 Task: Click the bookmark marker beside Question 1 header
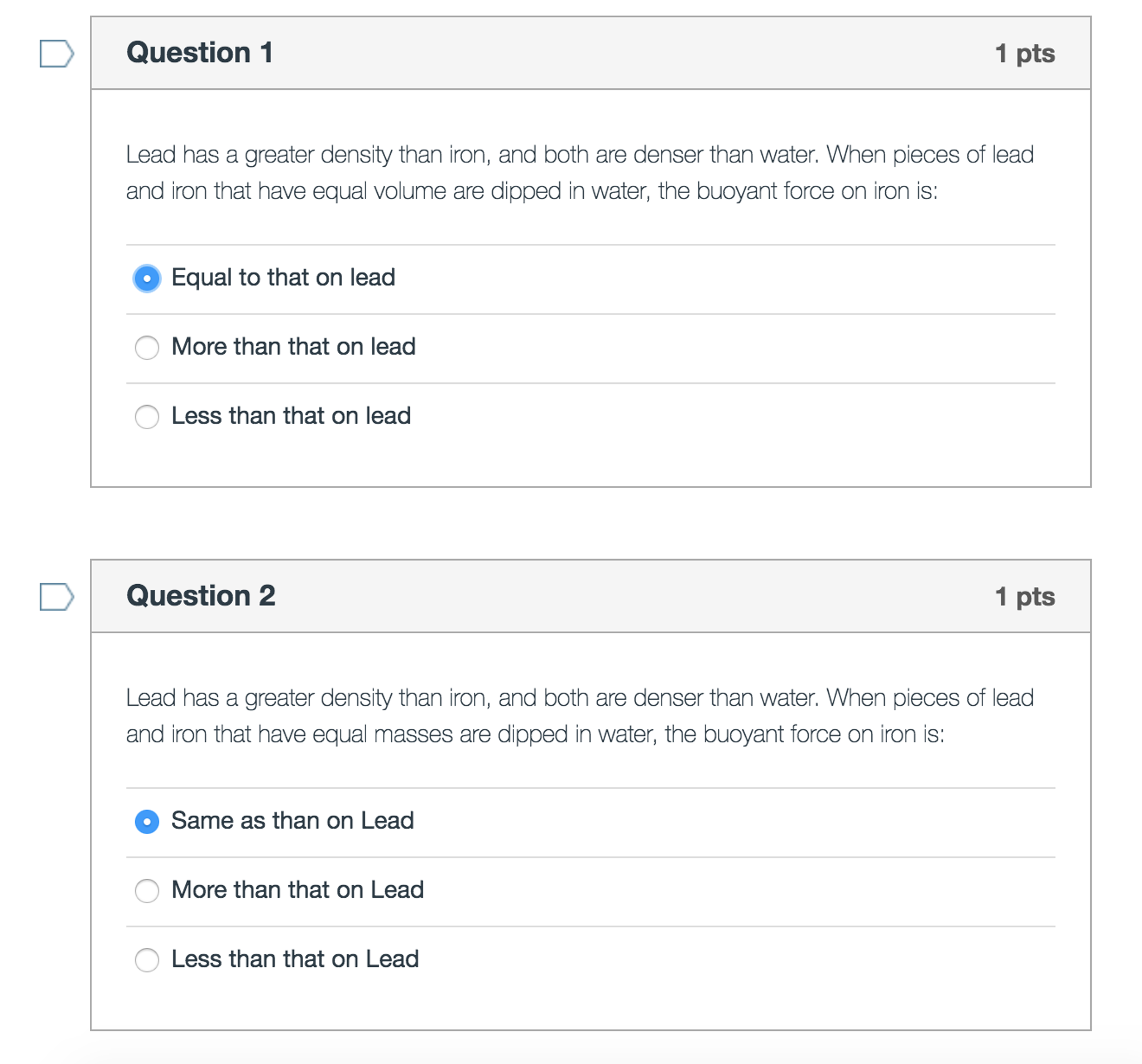pos(56,55)
